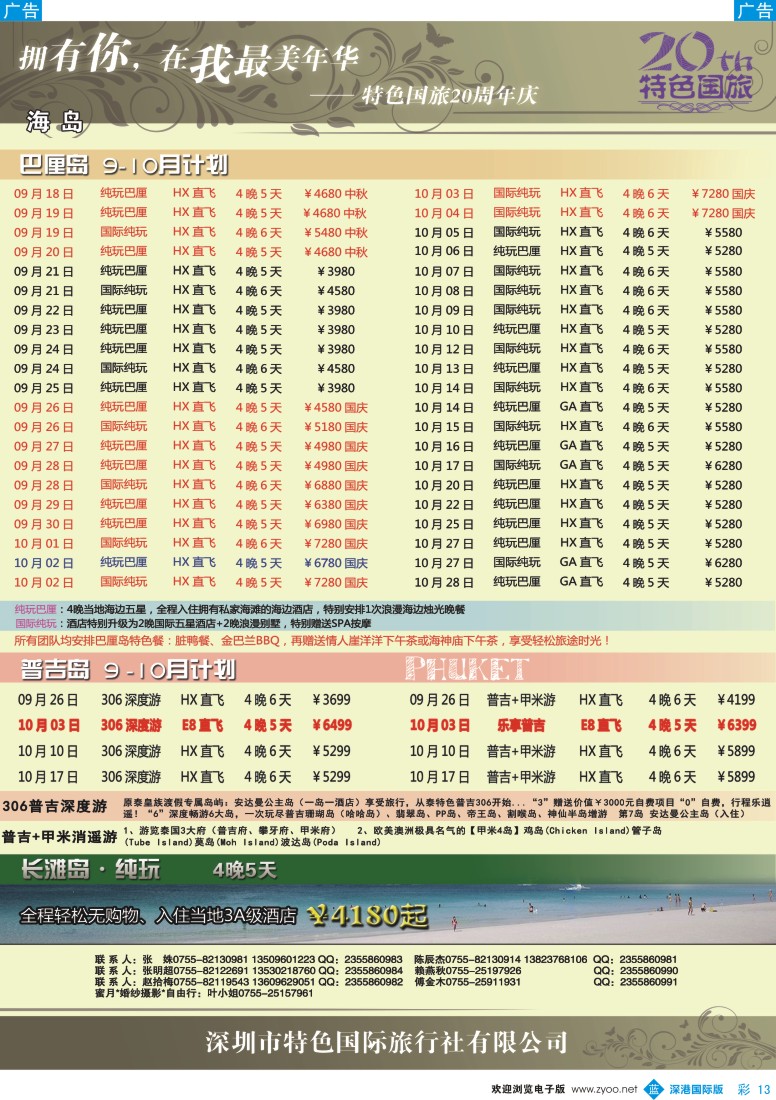The width and height of the screenshot is (776, 1100).
Task: Click the ¥5480中秋 price
Action: [335, 232]
